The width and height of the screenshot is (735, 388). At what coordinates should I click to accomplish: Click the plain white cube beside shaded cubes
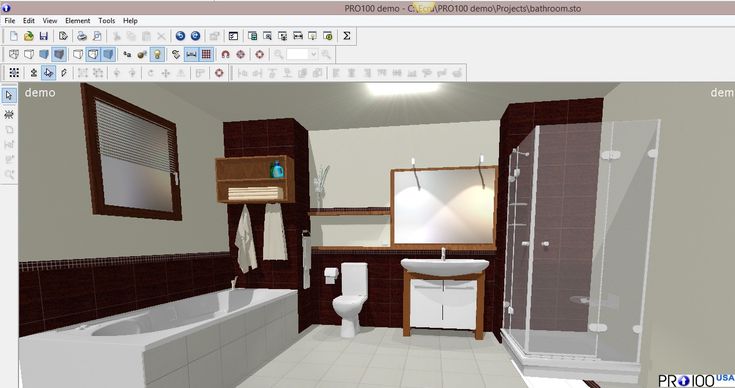click(x=78, y=54)
